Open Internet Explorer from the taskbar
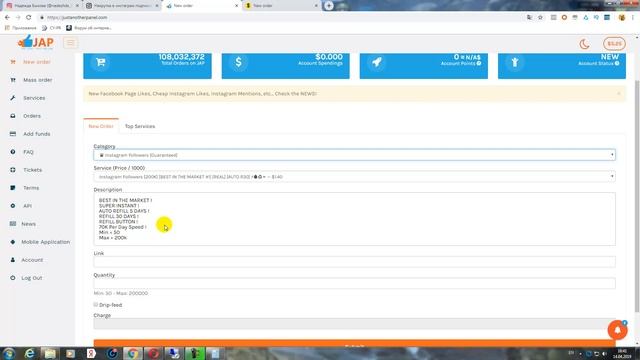Viewport: 640px width, 360px height. pyautogui.click(x=30, y=353)
